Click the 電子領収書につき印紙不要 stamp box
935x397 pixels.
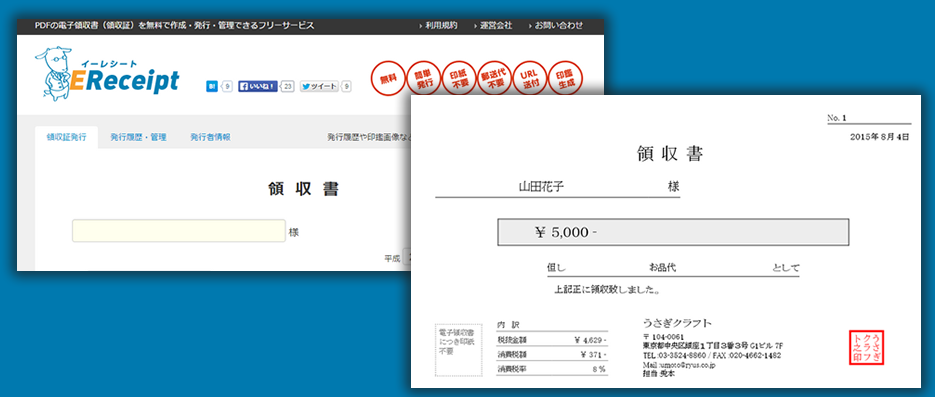[459, 351]
